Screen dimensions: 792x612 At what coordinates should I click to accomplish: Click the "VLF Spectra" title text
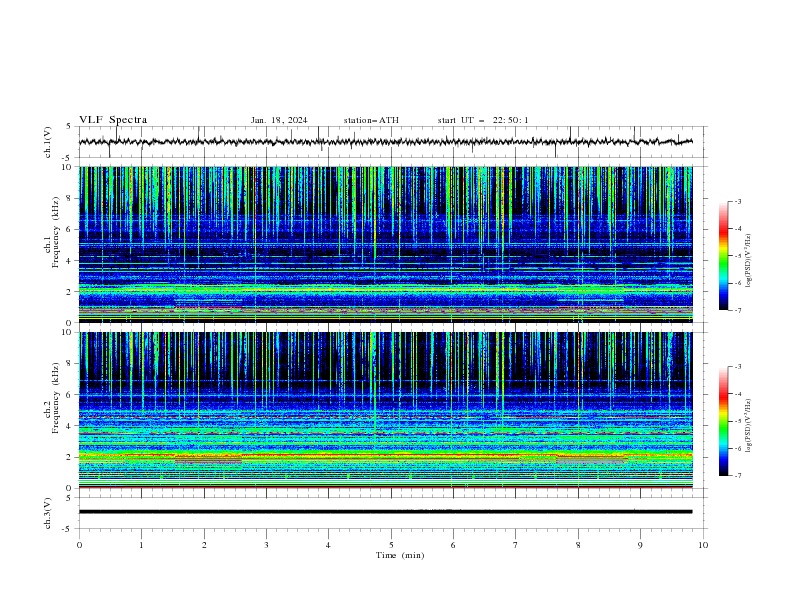tap(113, 120)
